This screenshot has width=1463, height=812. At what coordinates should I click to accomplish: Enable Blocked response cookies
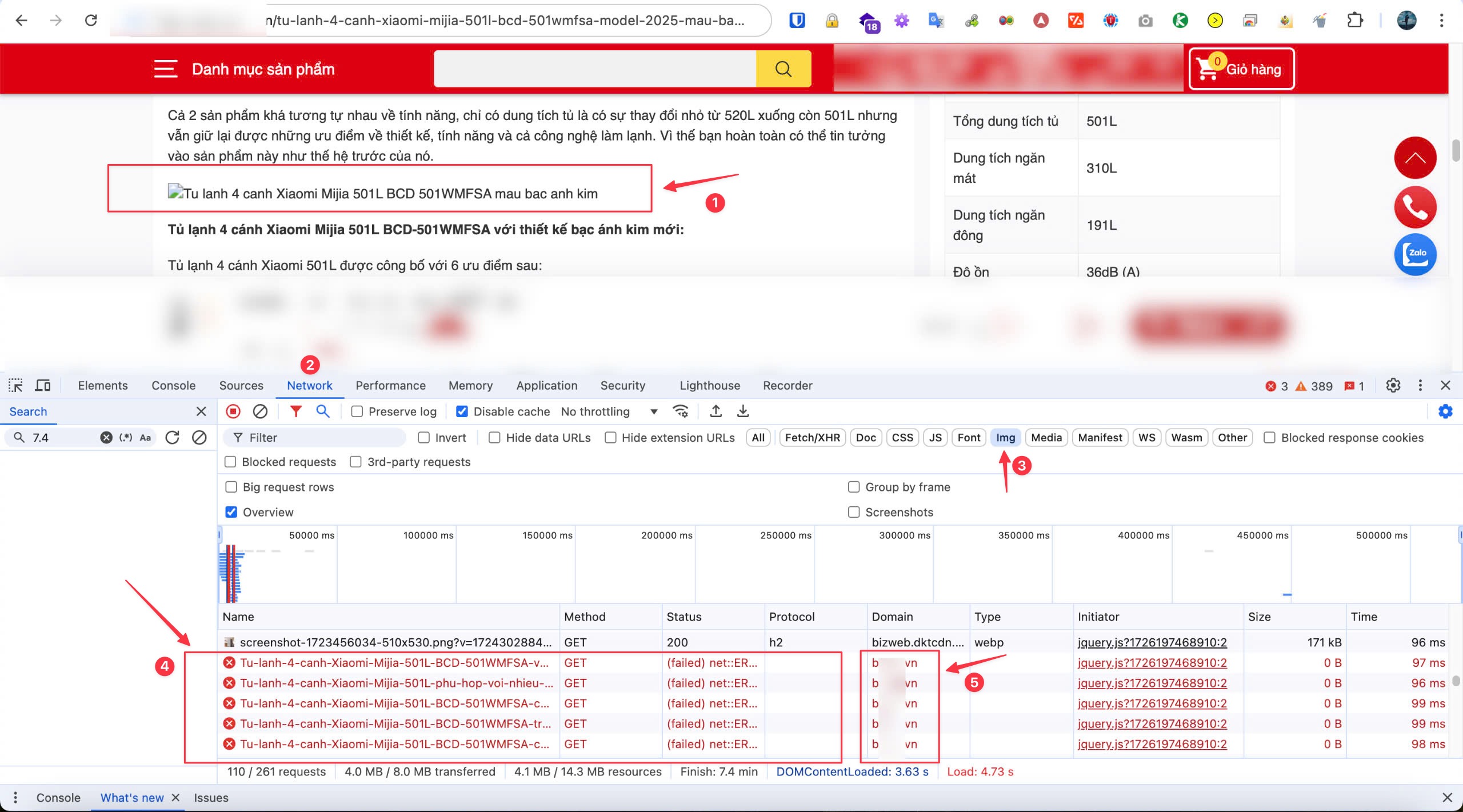click(x=1270, y=438)
